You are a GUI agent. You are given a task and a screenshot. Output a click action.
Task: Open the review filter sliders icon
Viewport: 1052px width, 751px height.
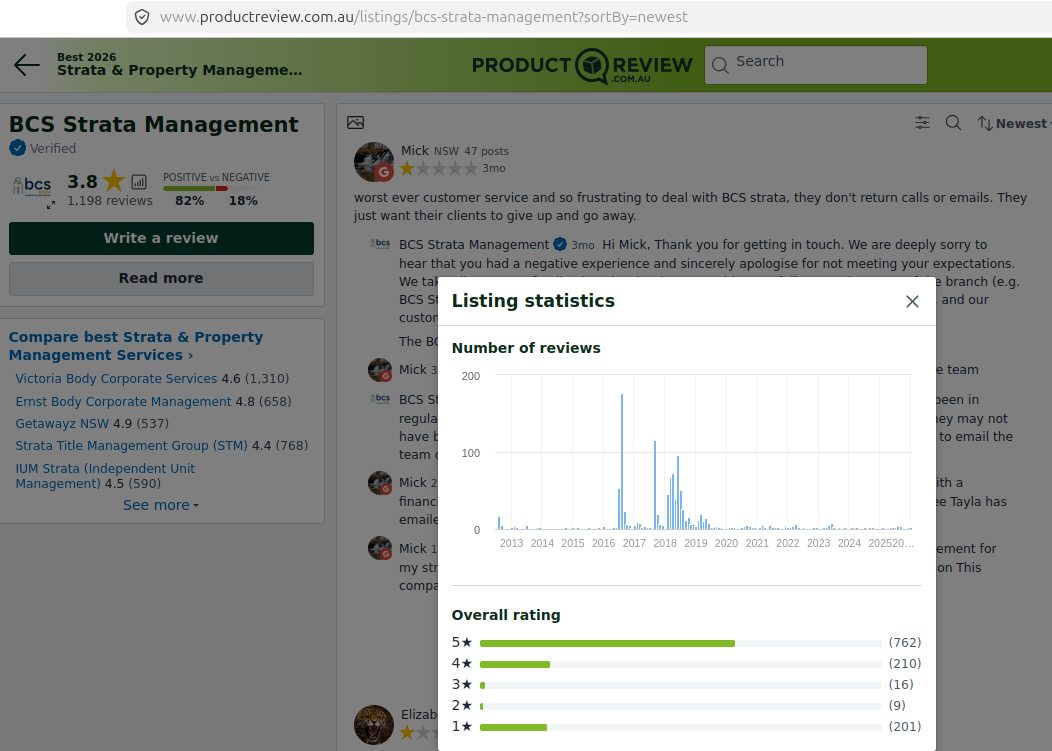point(922,123)
